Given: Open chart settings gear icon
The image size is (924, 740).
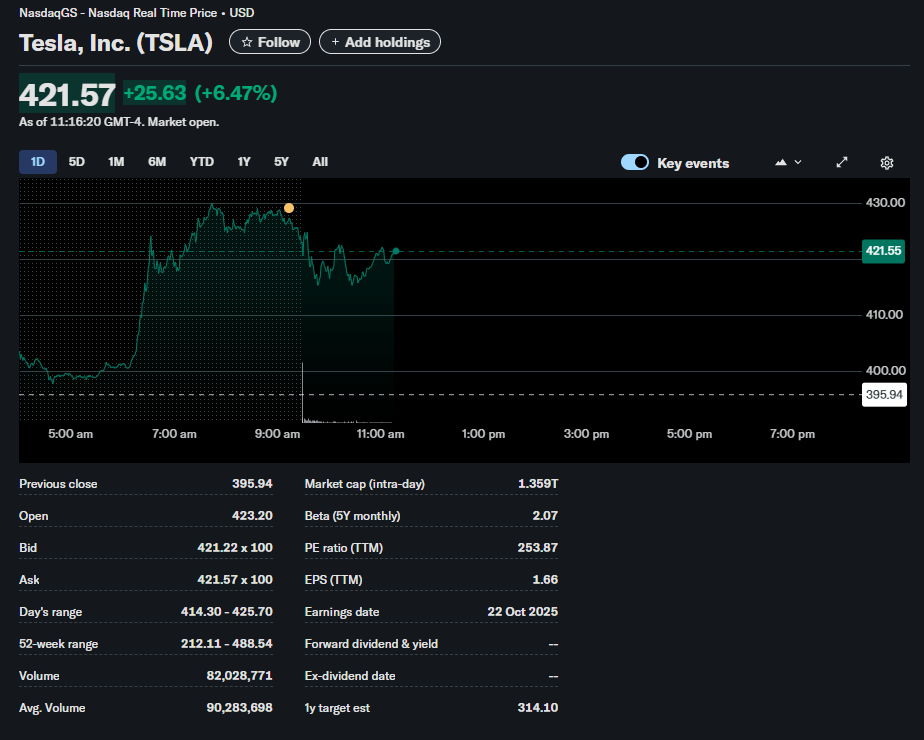Looking at the screenshot, I should (886, 163).
